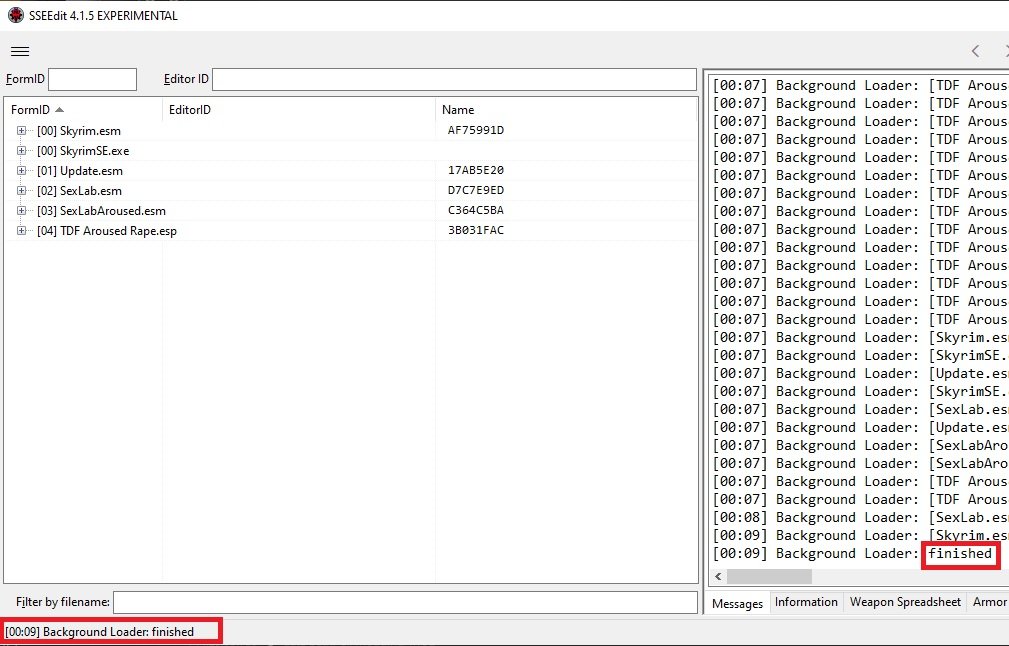Expand the Skyrim.esm tree node
Viewport: 1009px width, 646px height.
(x=21, y=131)
